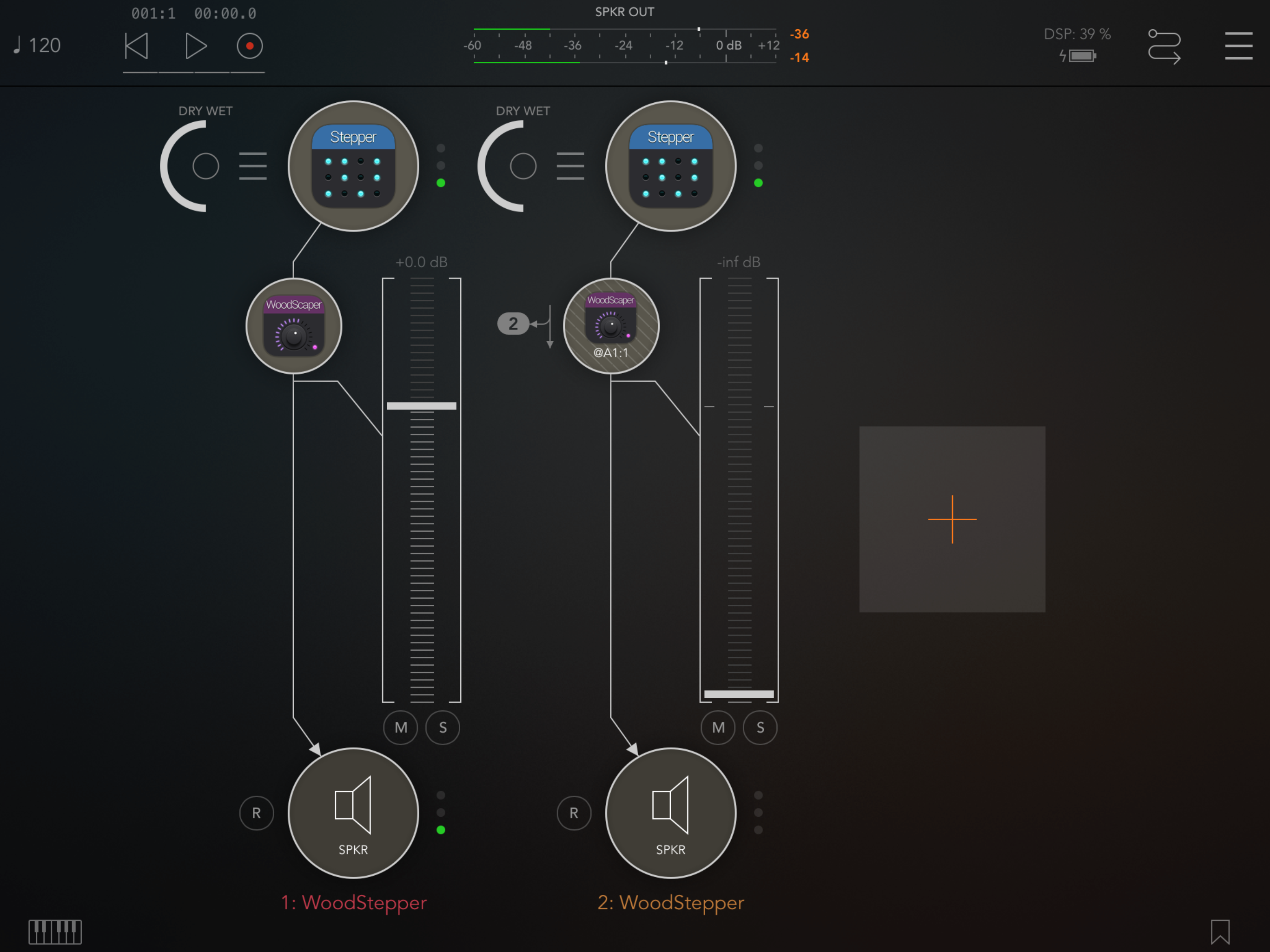Open WoodScaper plugin on channel 1
This screenshot has width=1270, height=952.
click(x=293, y=326)
